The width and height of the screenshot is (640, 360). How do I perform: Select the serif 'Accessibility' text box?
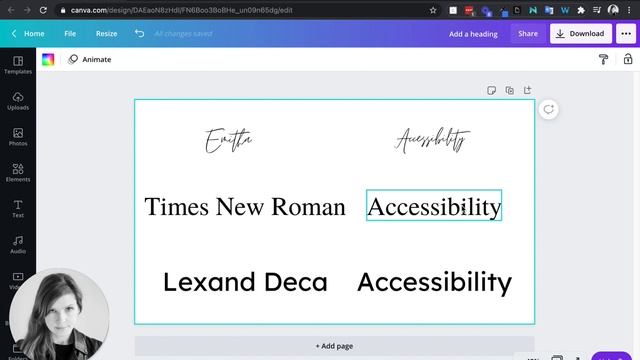coord(434,206)
